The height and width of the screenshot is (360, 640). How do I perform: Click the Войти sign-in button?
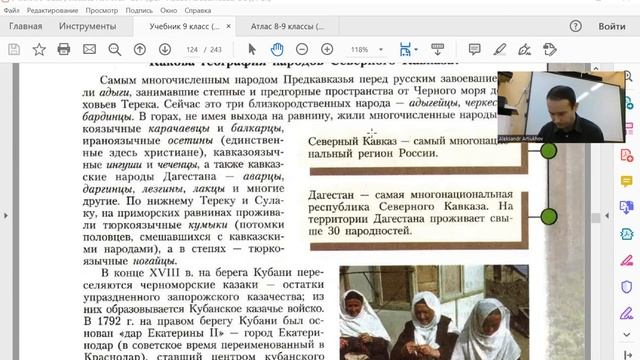pyautogui.click(x=612, y=26)
